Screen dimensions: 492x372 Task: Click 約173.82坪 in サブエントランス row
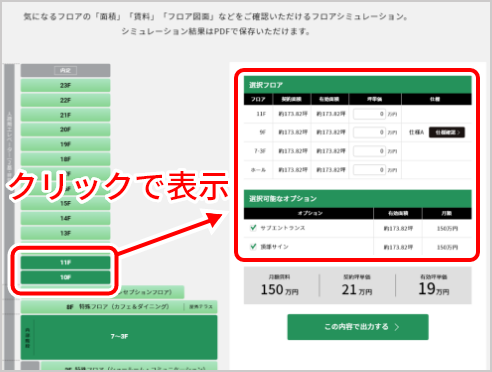click(398, 228)
